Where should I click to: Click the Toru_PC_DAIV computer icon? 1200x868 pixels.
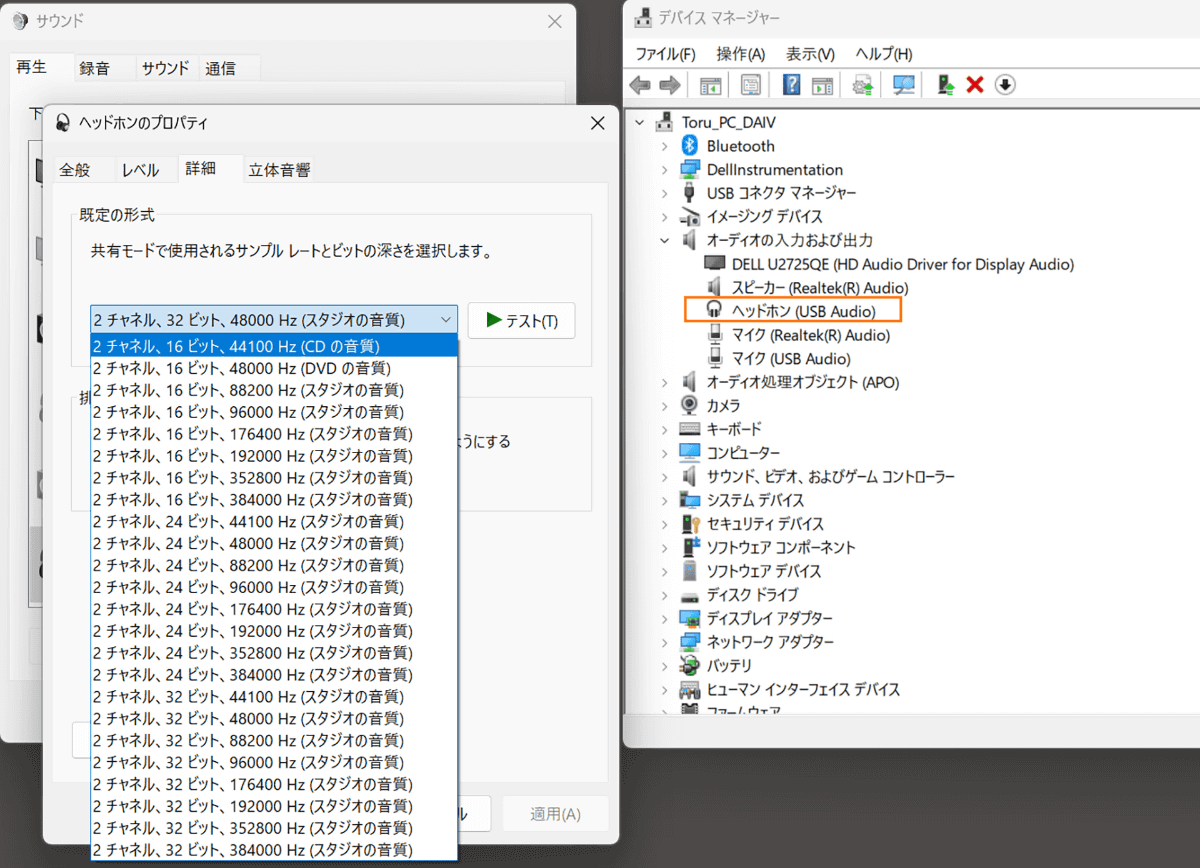coord(664,122)
